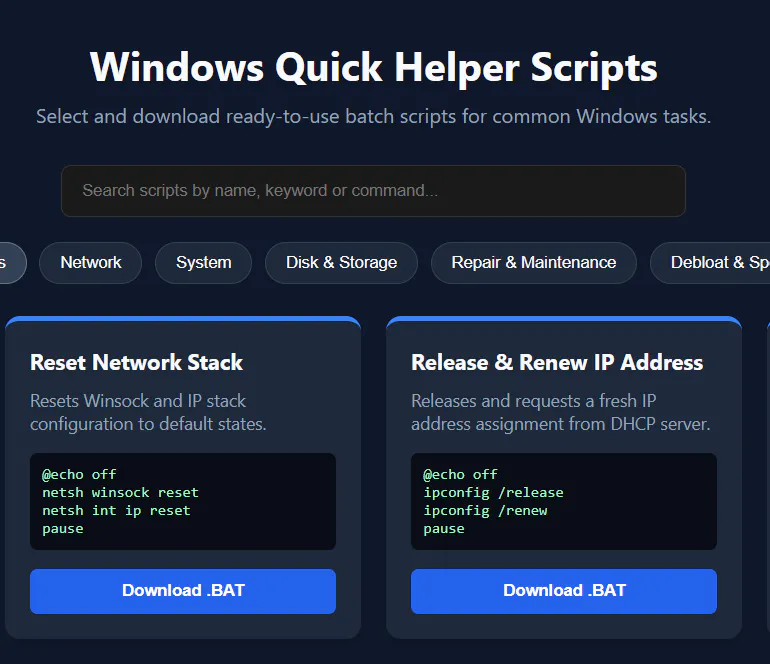Click '@echo off' in Release & Renew code
770x664 pixels.
pyautogui.click(x=460, y=474)
